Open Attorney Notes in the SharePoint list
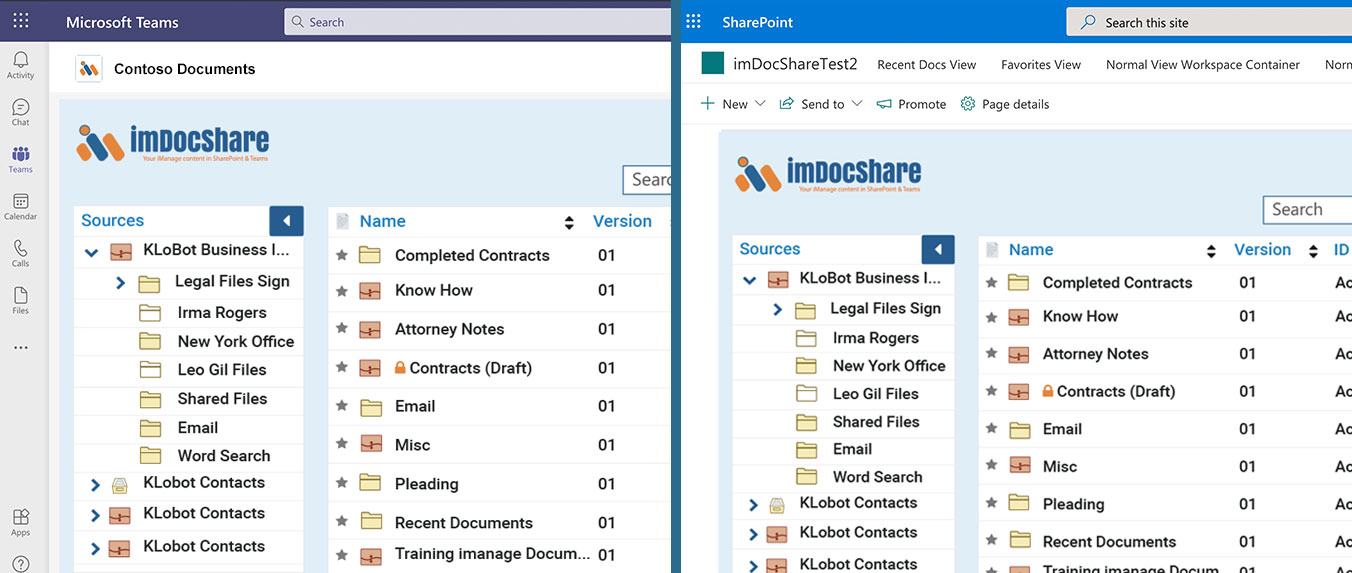Image resolution: width=1352 pixels, height=573 pixels. [1095, 354]
